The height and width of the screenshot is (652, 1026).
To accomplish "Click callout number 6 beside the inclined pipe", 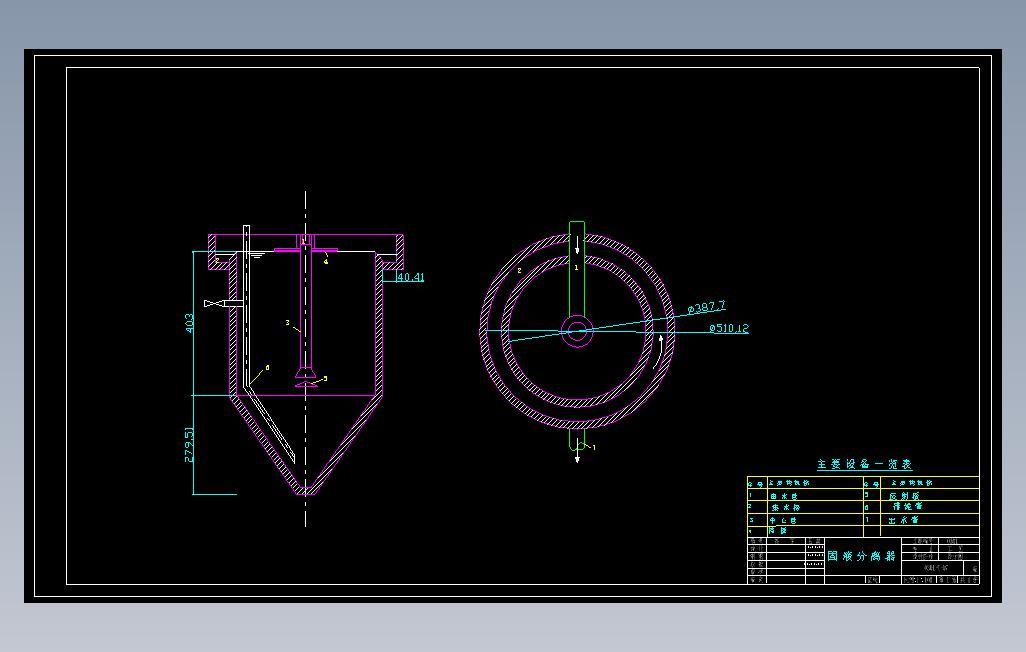I will click(x=267, y=368).
